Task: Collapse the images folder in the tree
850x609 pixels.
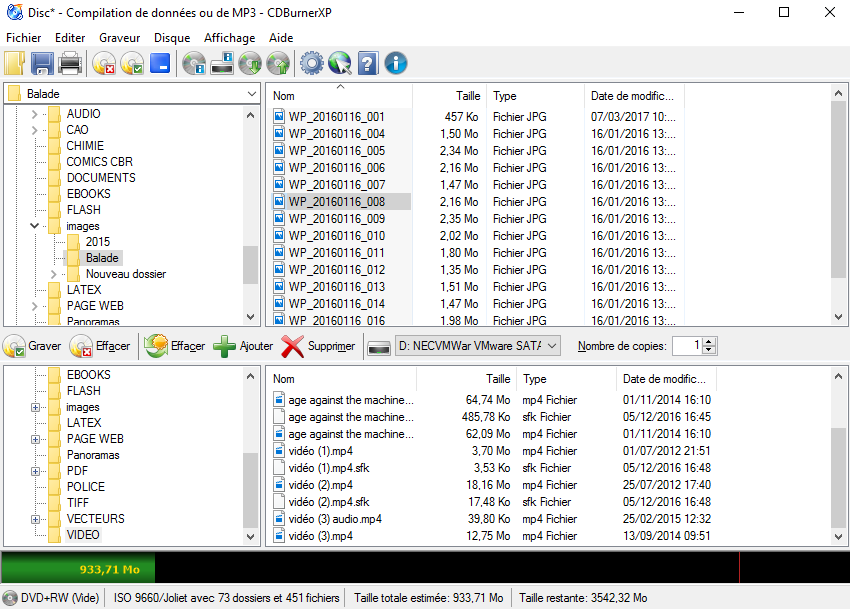Action: [32, 226]
